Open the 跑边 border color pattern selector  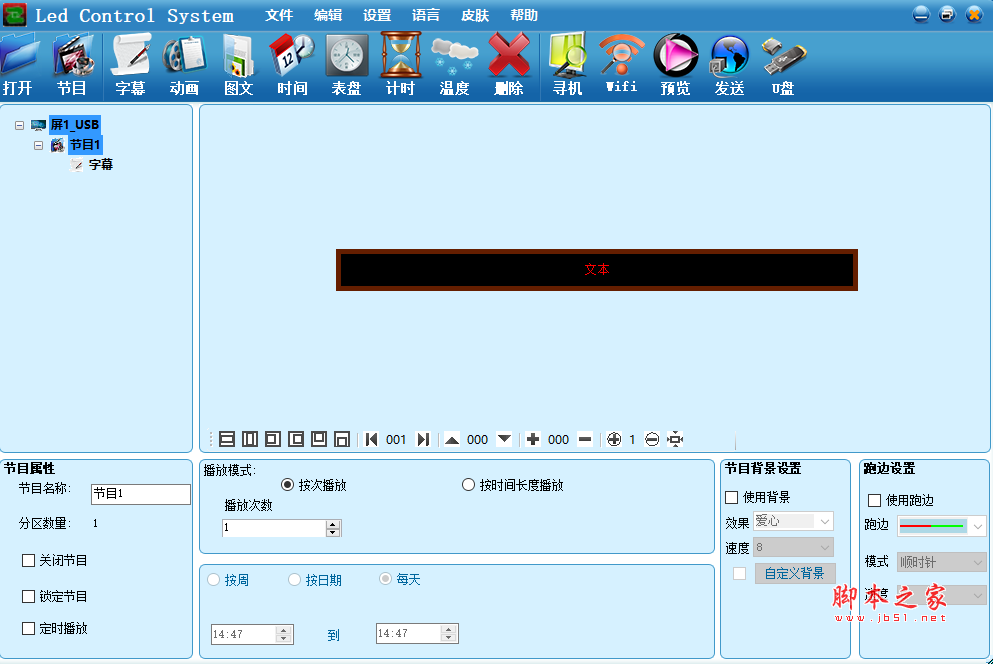(x=941, y=525)
